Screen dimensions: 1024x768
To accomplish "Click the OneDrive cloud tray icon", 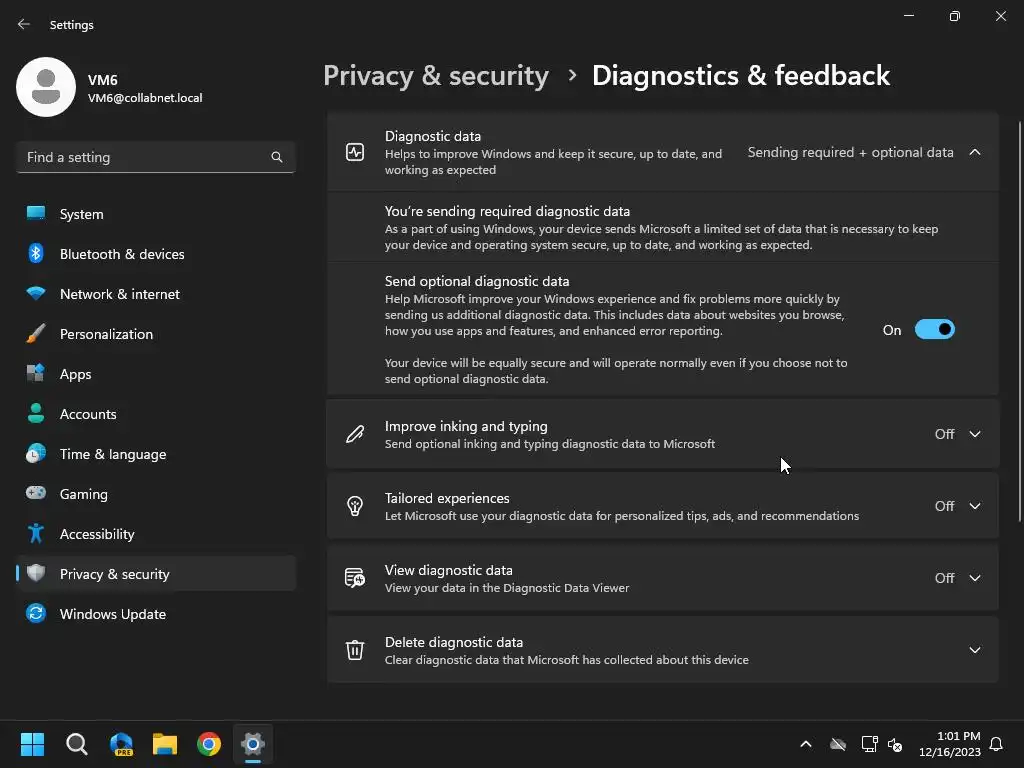I will point(838,744).
